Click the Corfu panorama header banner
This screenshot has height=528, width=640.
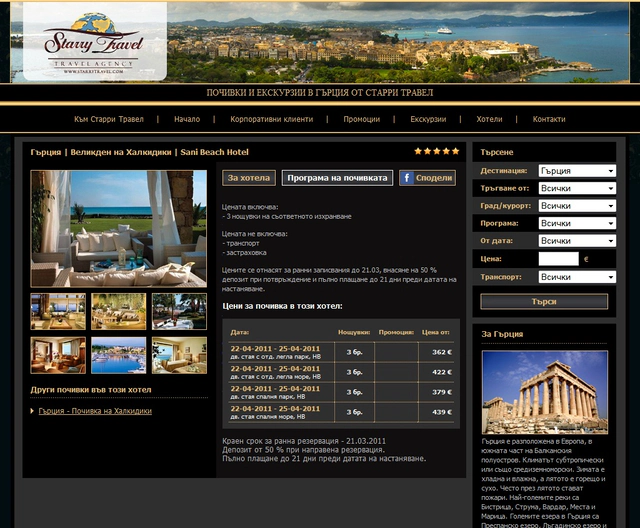(398, 42)
